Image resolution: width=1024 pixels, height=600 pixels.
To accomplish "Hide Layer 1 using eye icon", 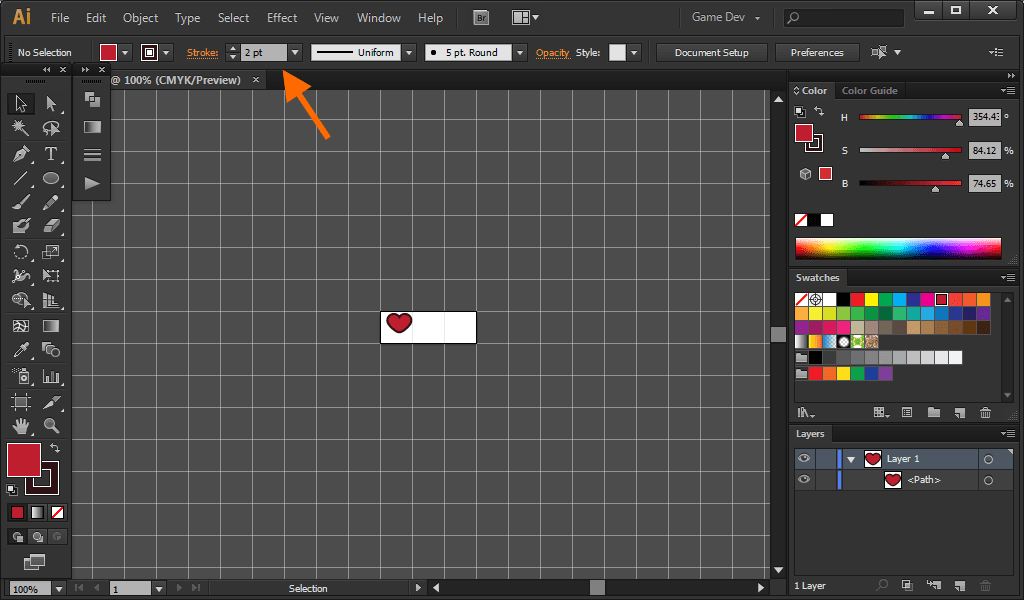I will tap(803, 459).
